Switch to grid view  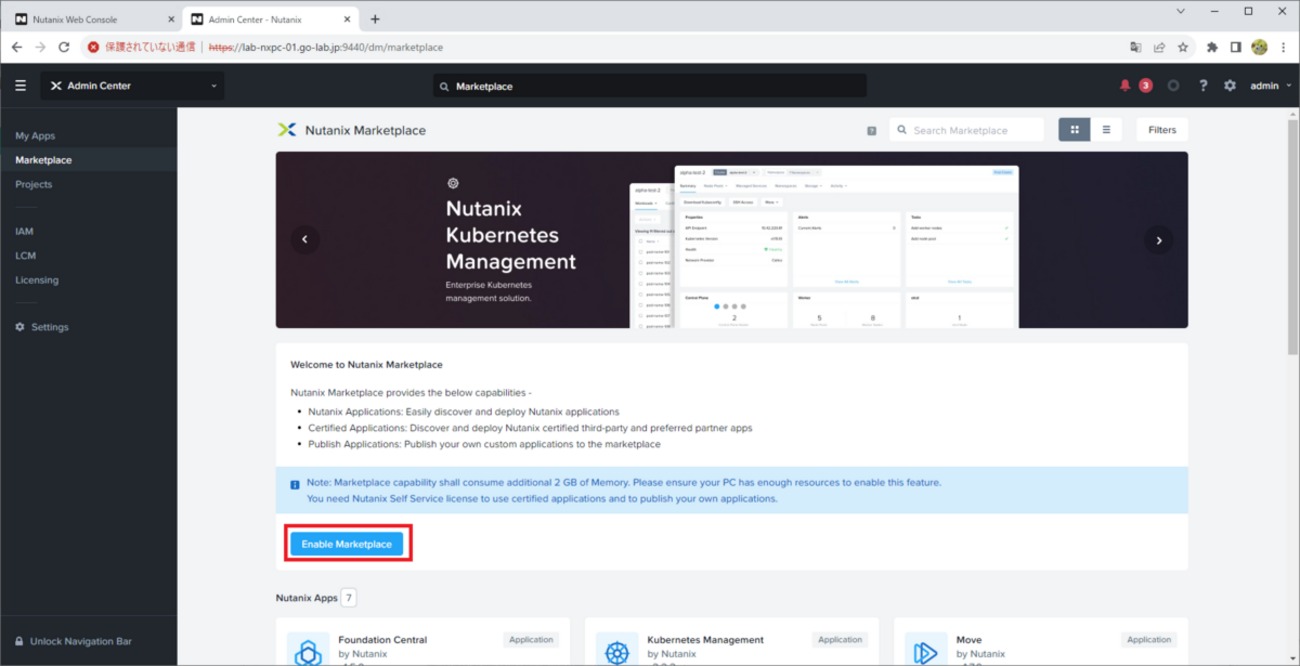coord(1075,130)
